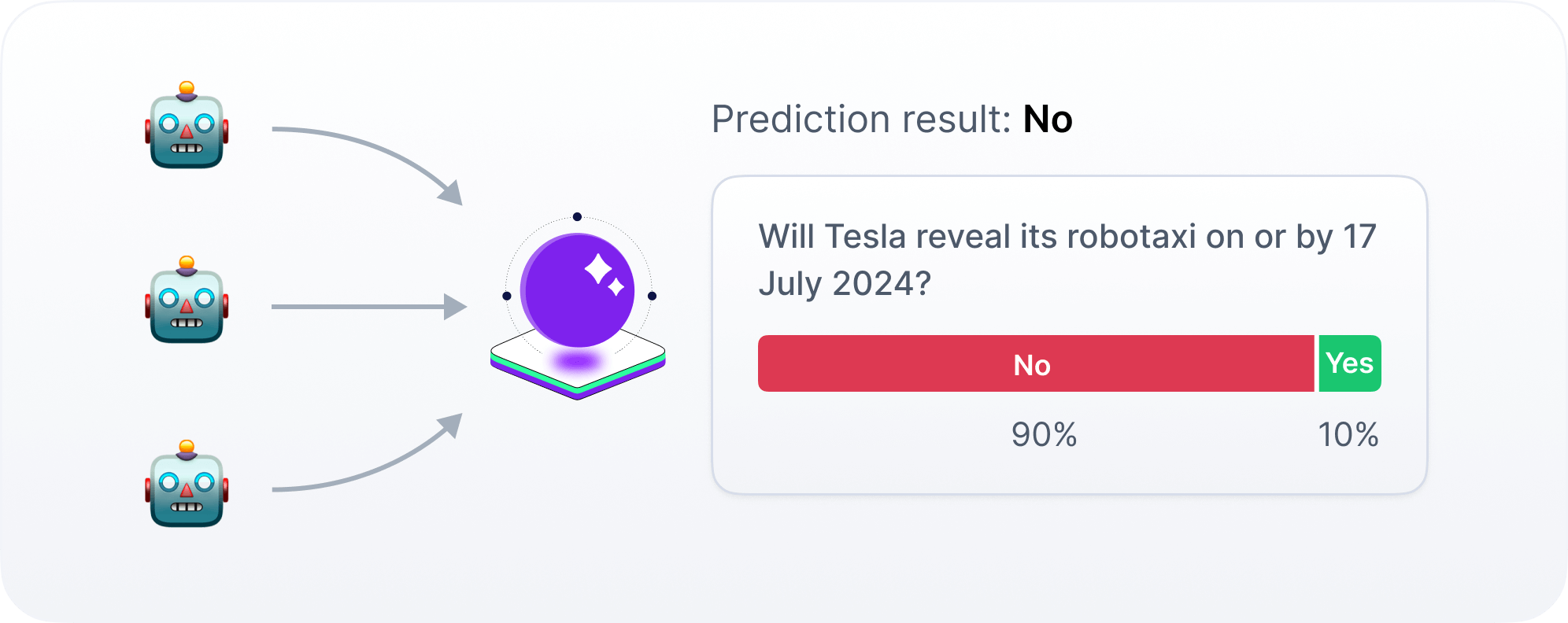The height and width of the screenshot is (623, 1568).
Task: Click the 90% label under No
Action: click(1044, 434)
